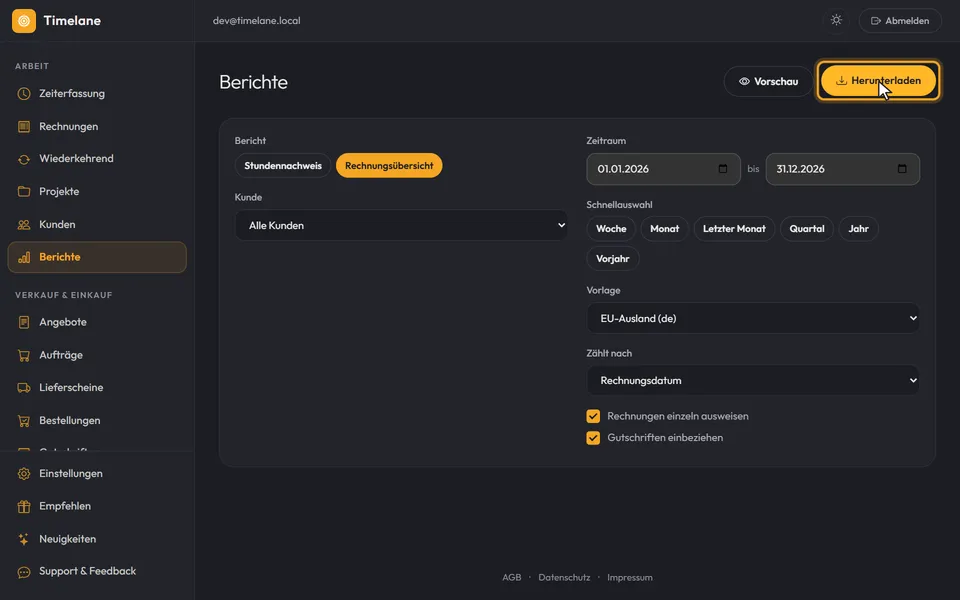960x600 pixels.
Task: Click the Neuigkeiten sparkle icon
Action: tap(24, 539)
